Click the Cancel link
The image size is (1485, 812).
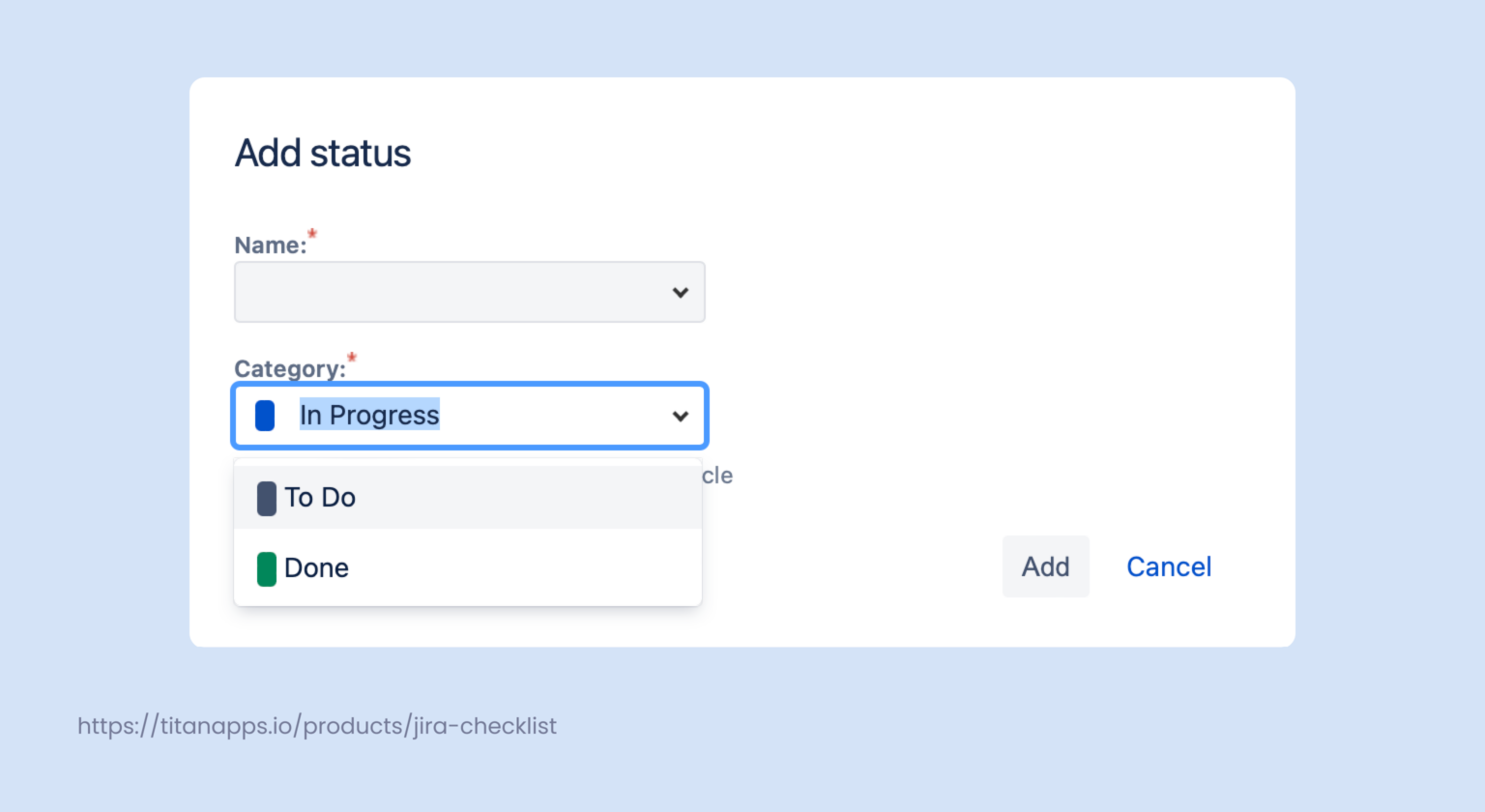tap(1169, 566)
